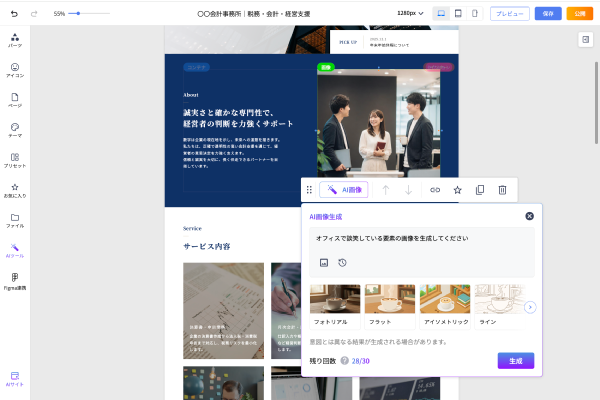Click the vertical scrollbar on the right
This screenshot has height=400, width=600.
pyautogui.click(x=596, y=103)
